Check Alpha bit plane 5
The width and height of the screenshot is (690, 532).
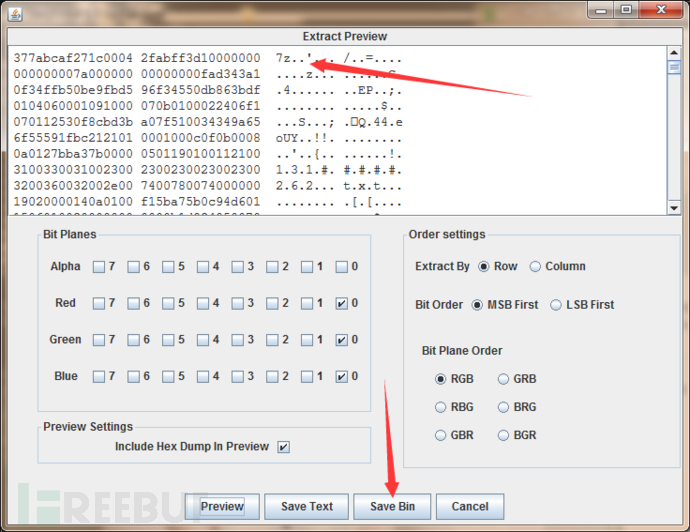(168, 267)
